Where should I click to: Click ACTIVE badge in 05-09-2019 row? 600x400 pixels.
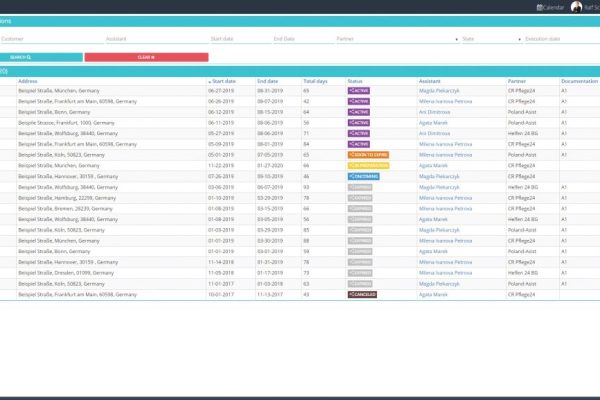359,144
